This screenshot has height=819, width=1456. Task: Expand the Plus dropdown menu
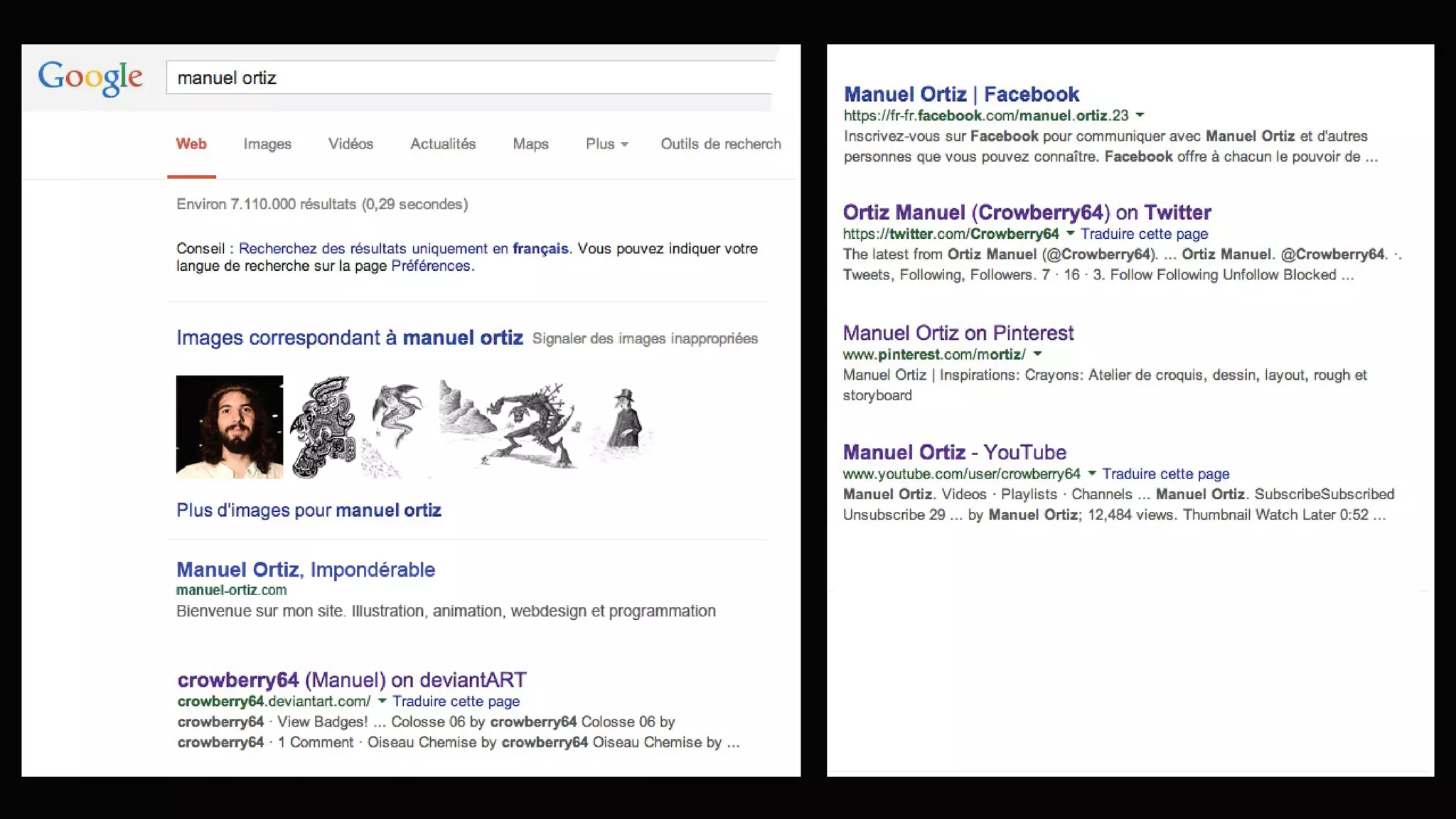click(x=606, y=144)
